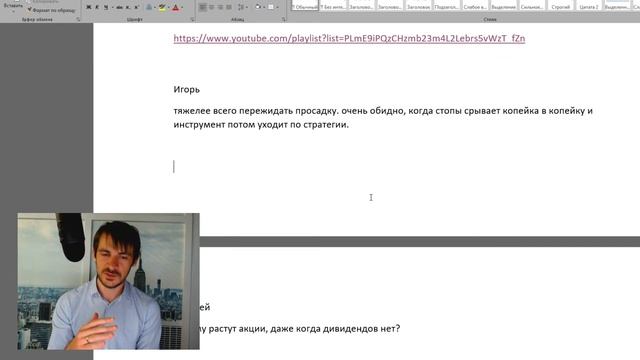This screenshot has width=640, height=360.
Task: Click the text 'инструмент потом уходит по стратегии'
Action: click(261, 125)
